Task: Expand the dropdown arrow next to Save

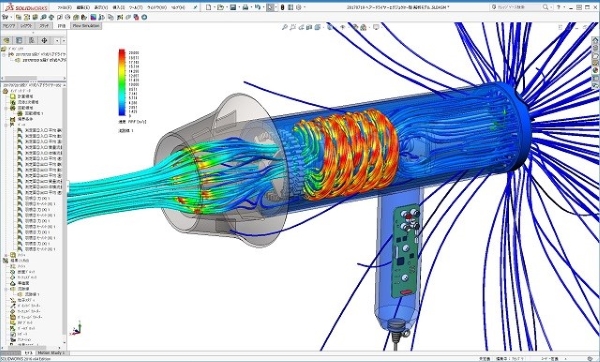Action: point(239,7)
